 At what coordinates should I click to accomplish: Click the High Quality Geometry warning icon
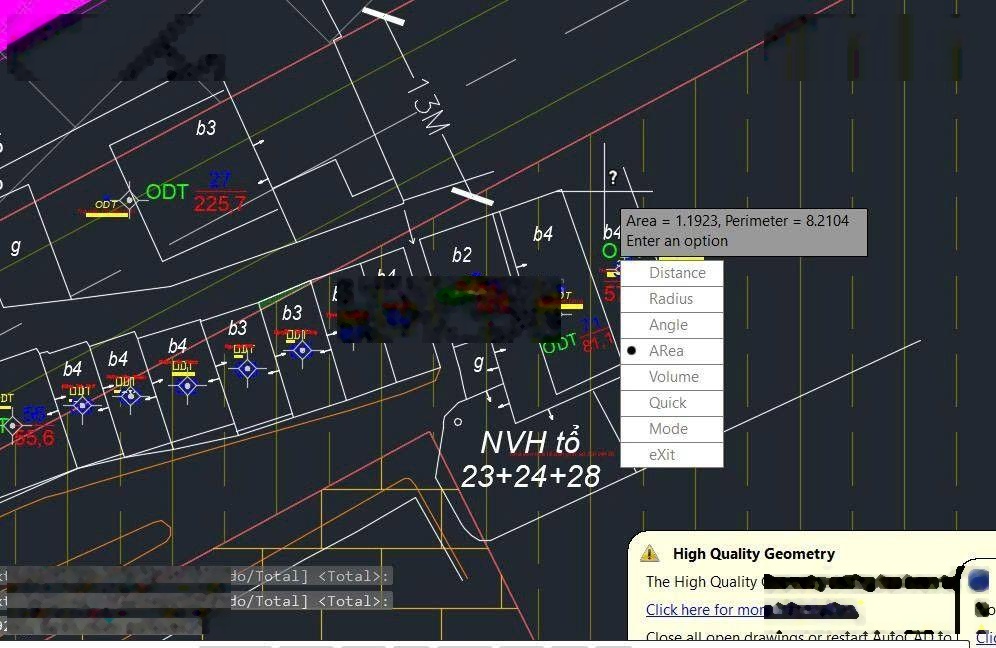tap(650, 553)
